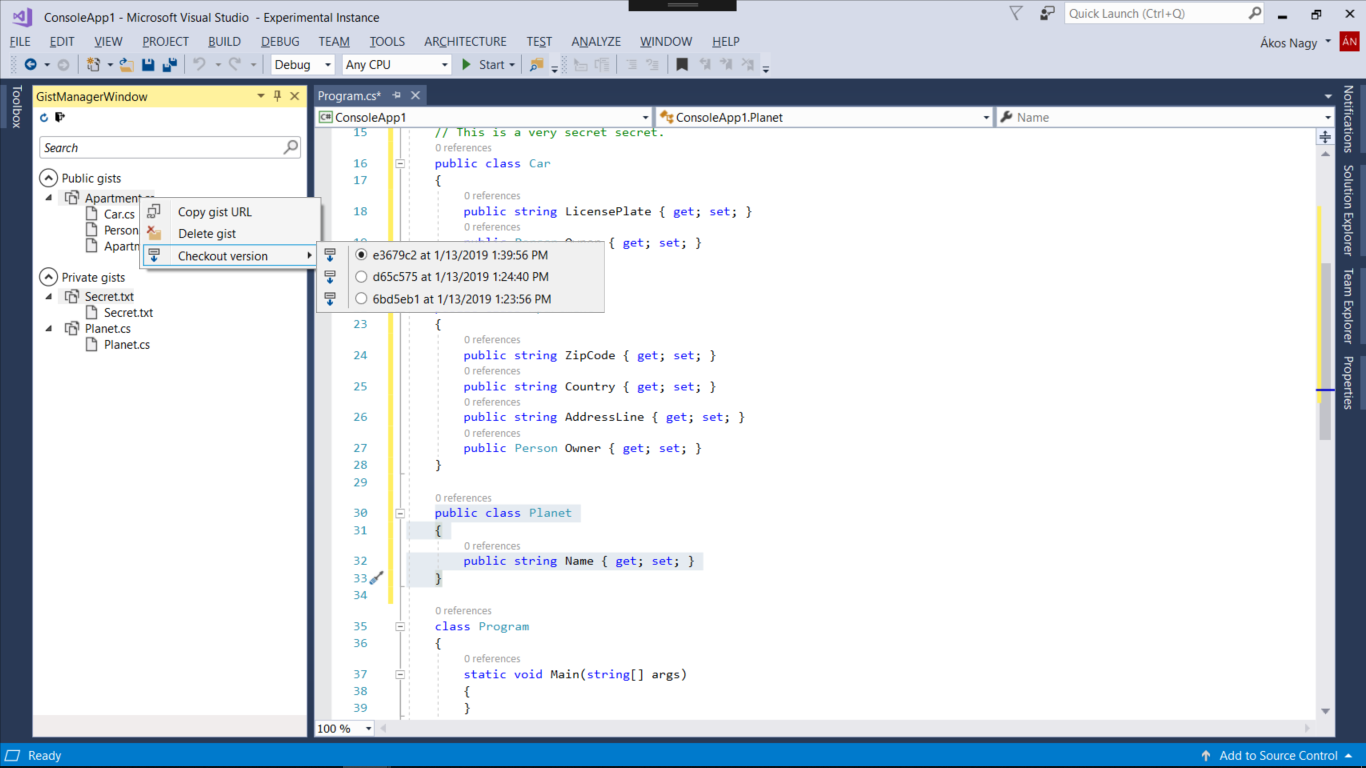Image resolution: width=1366 pixels, height=768 pixels.
Task: Collapse the Main method code block
Action: 400,674
